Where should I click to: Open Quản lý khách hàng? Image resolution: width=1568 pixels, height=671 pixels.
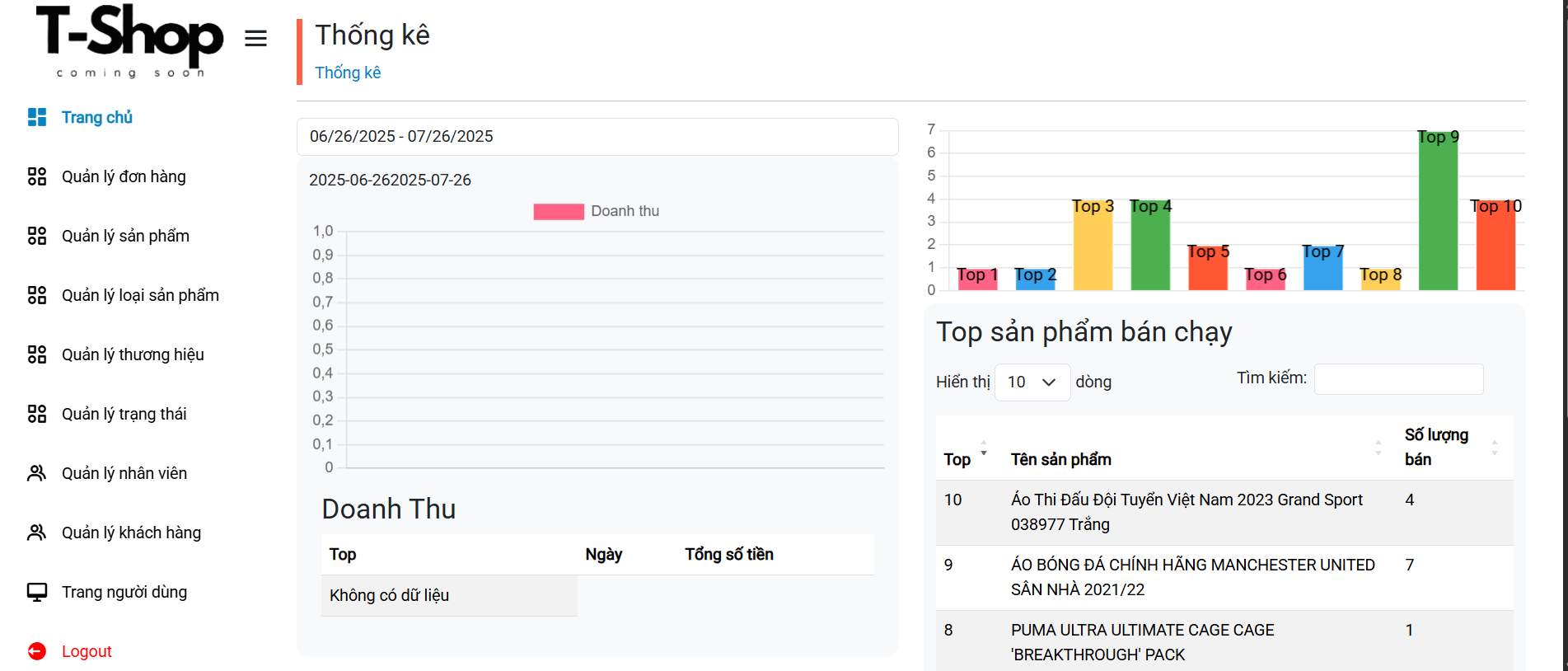click(x=131, y=533)
